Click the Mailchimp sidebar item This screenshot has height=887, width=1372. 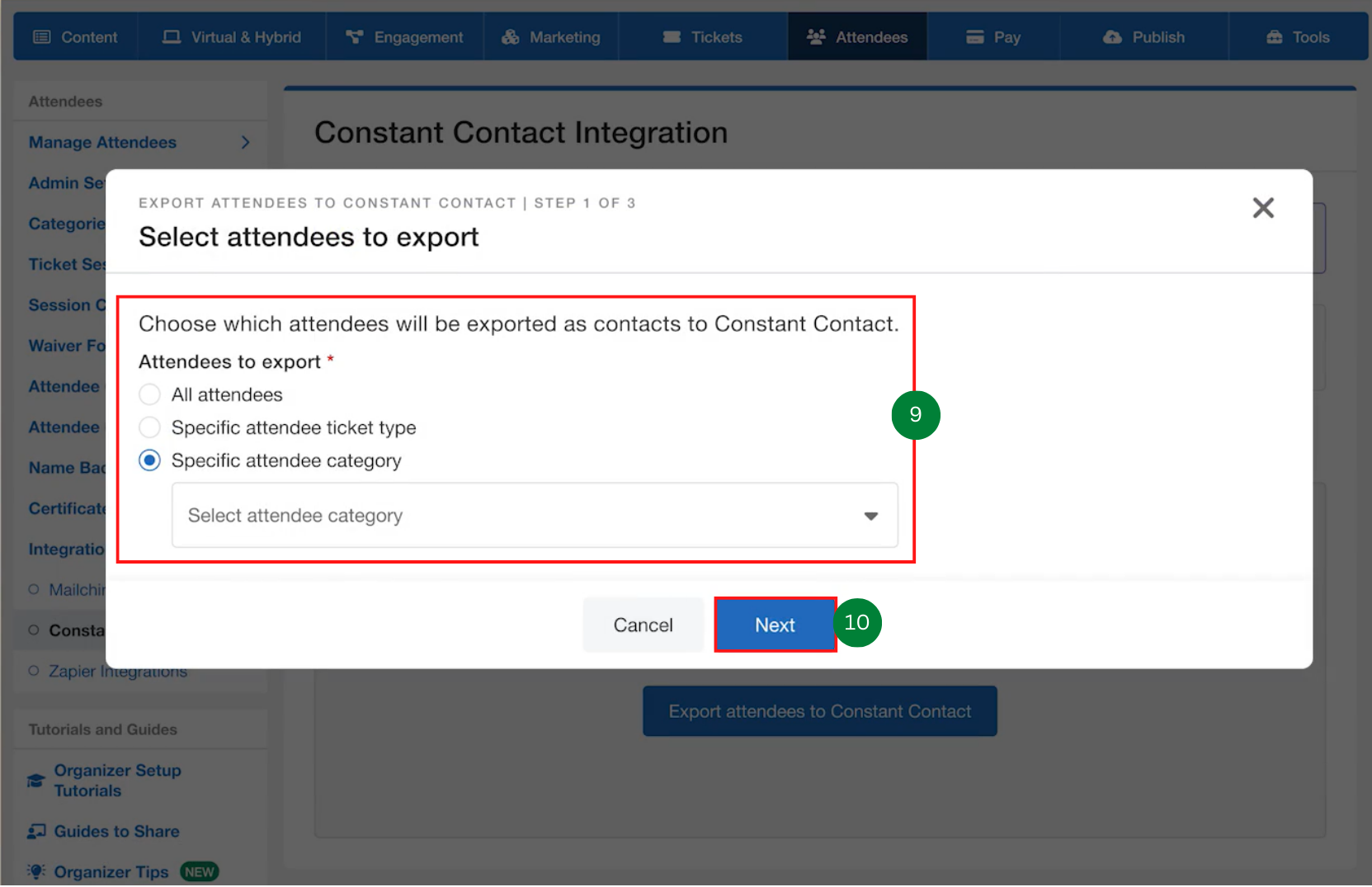(x=77, y=590)
